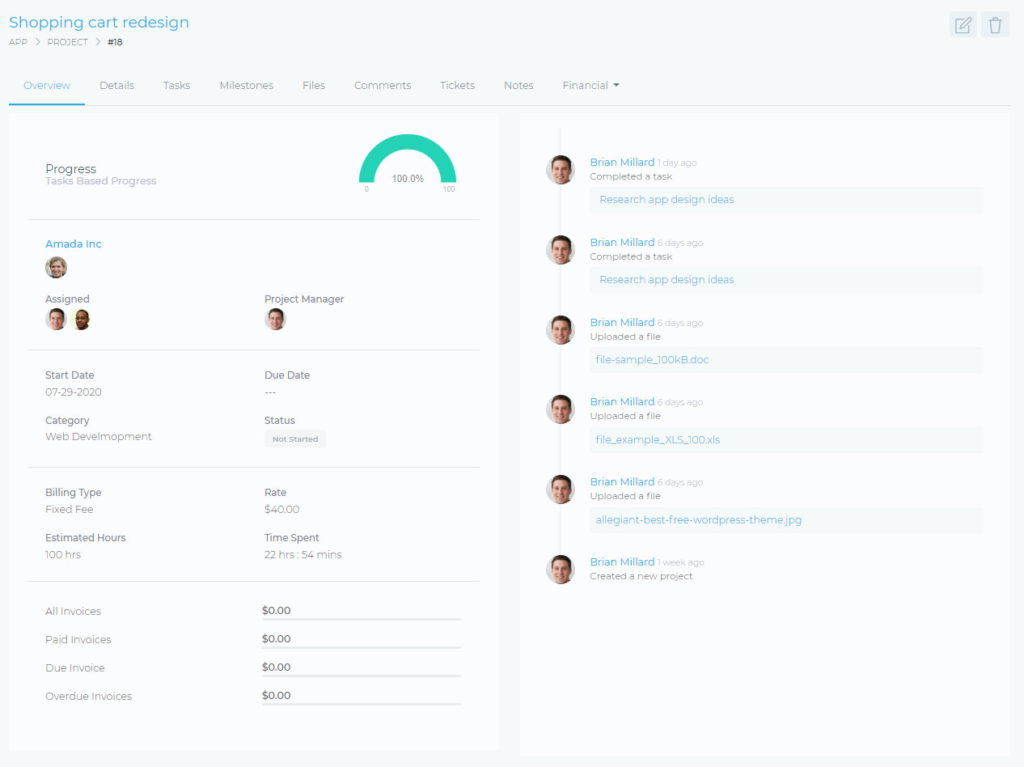Click Brian Millard's avatar on the latest activity
This screenshot has height=767, width=1024.
tap(561, 170)
